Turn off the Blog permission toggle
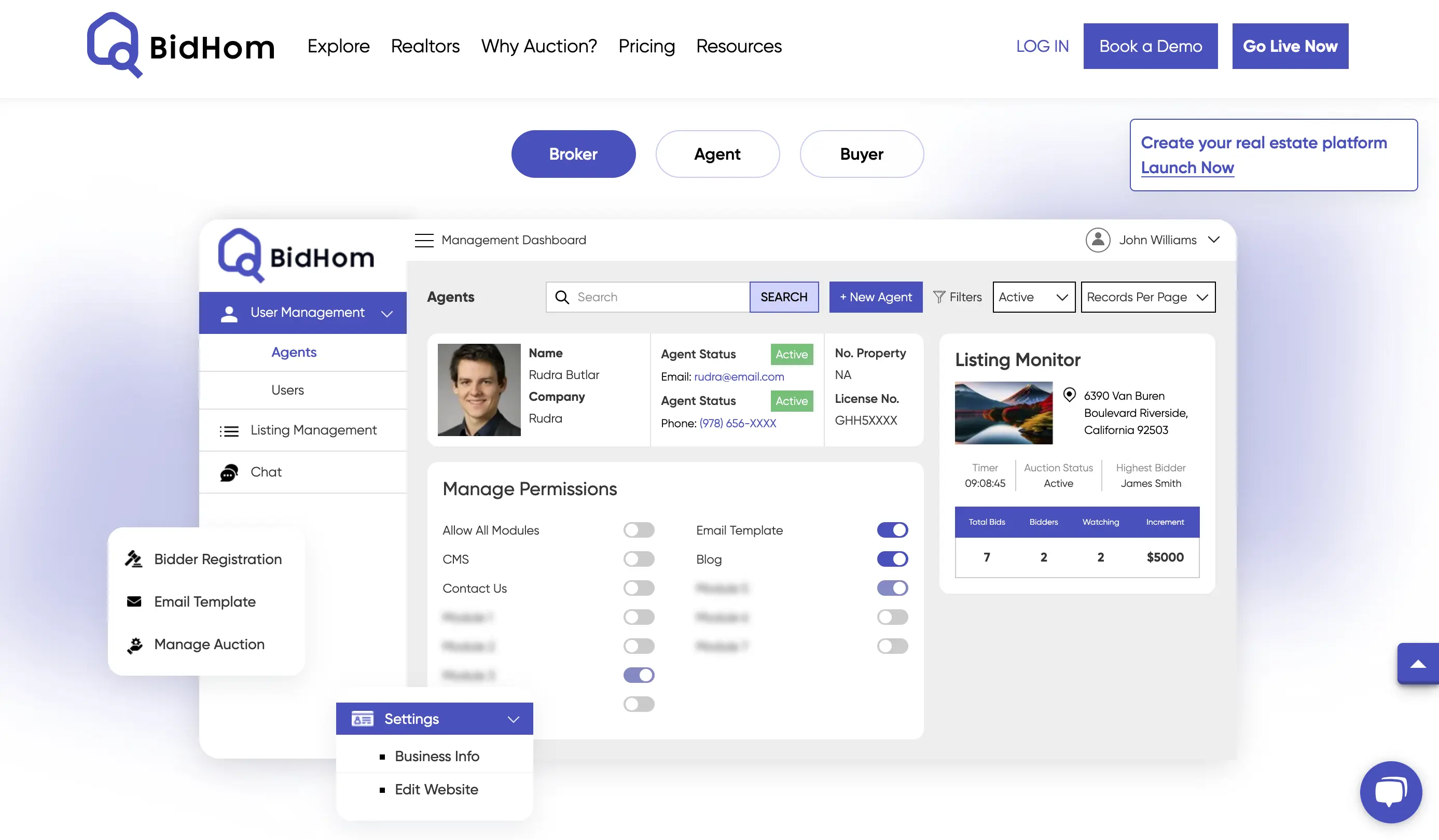Viewport: 1439px width, 840px height. pos(893,558)
